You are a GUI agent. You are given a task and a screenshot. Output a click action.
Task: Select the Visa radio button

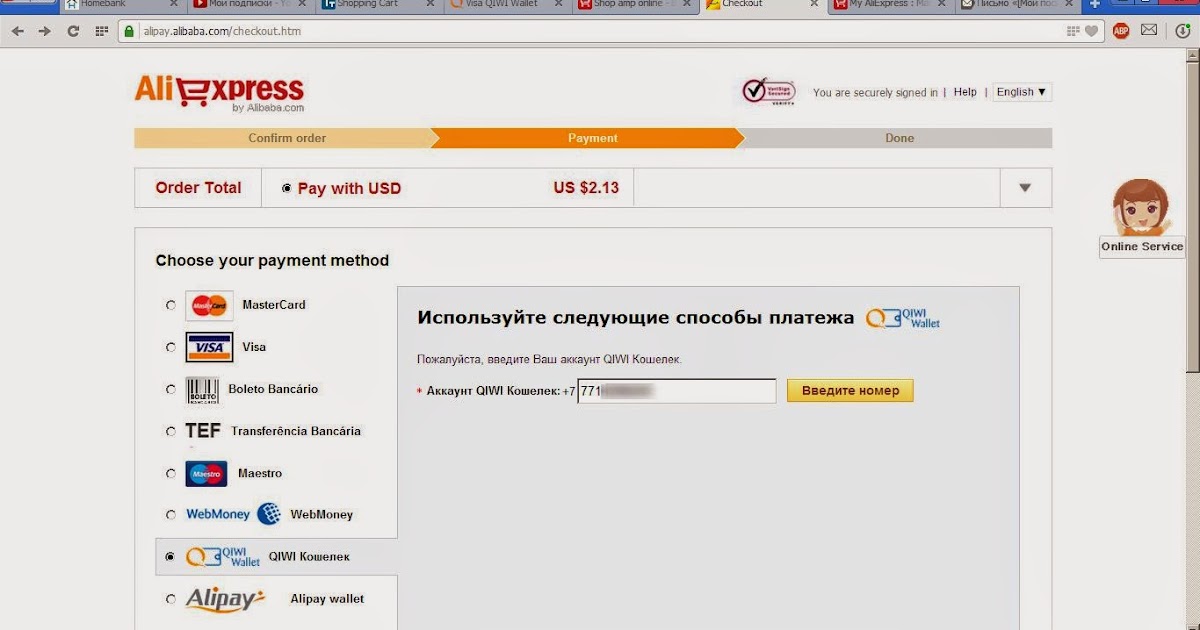pos(171,348)
